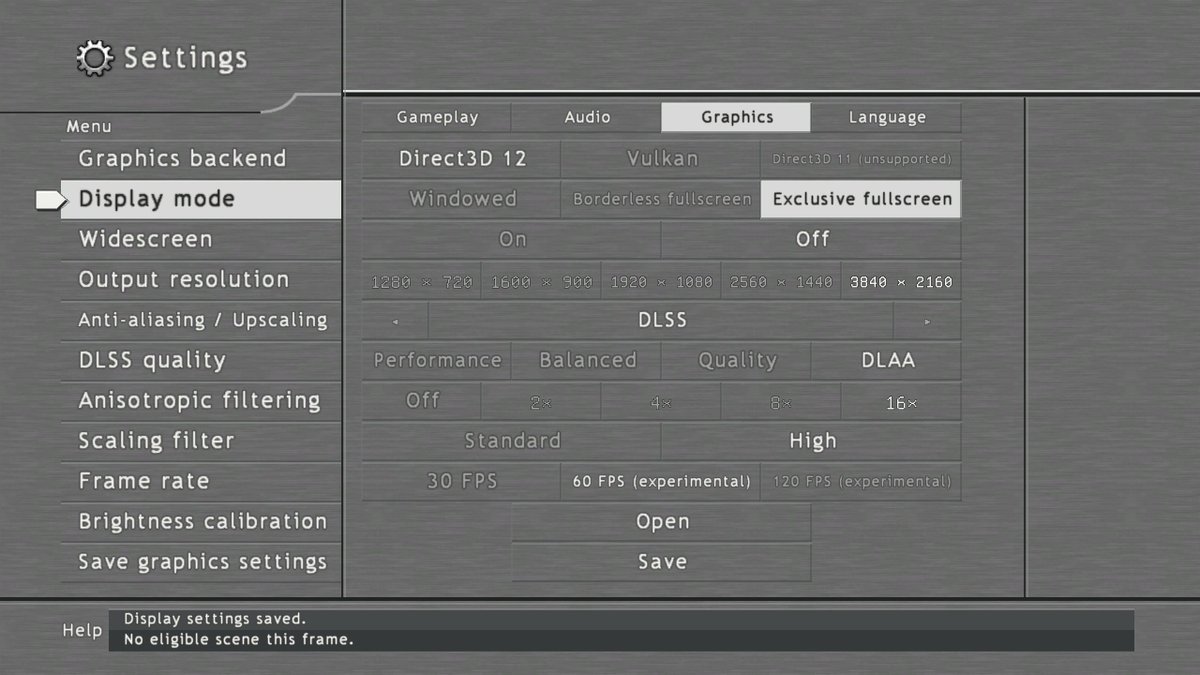
Task: Set display mode to Windowed
Action: [462, 199]
